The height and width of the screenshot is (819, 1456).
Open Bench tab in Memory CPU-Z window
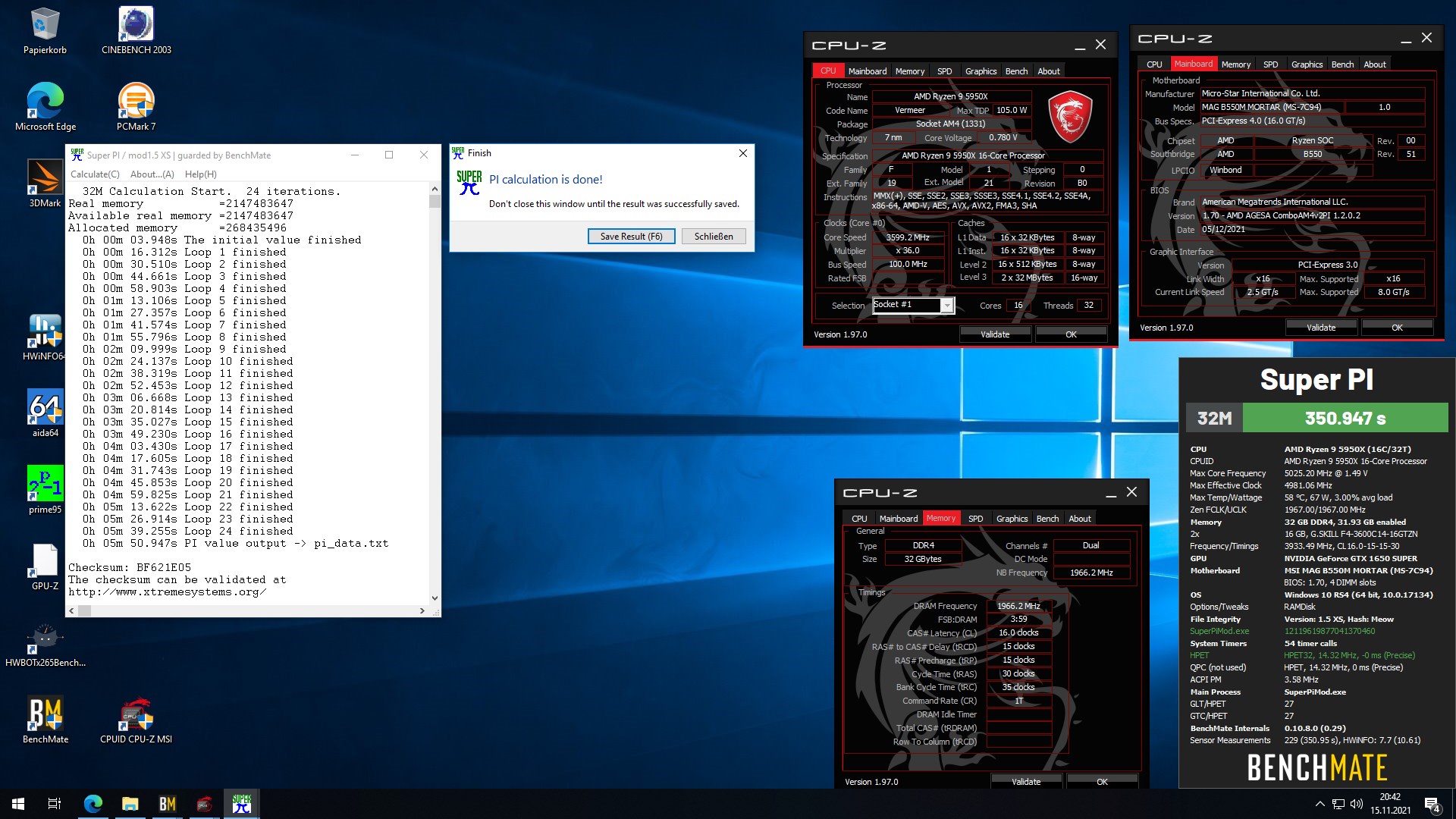(1047, 519)
